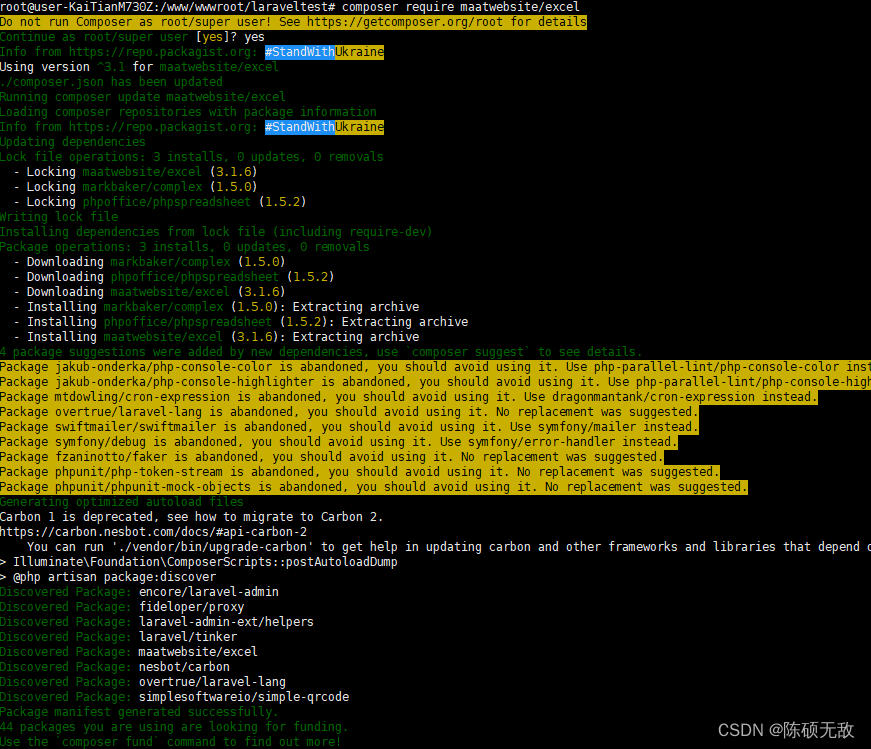Click 'Discovered Package: overtrue/laravel-lang'

pyautogui.click(x=143, y=682)
